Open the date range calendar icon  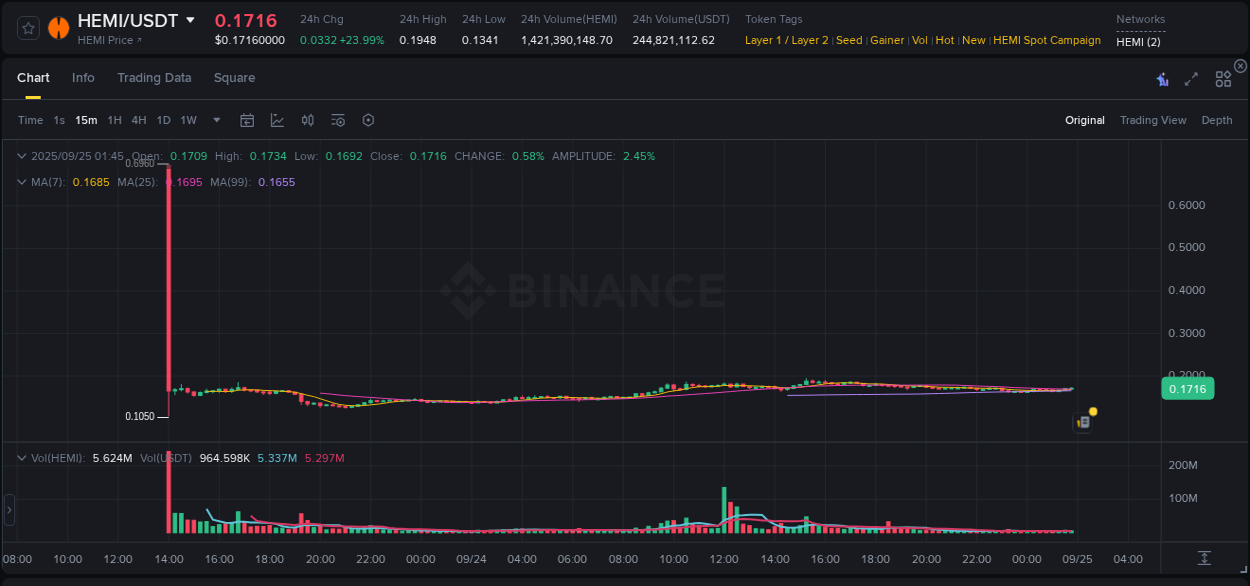247,120
